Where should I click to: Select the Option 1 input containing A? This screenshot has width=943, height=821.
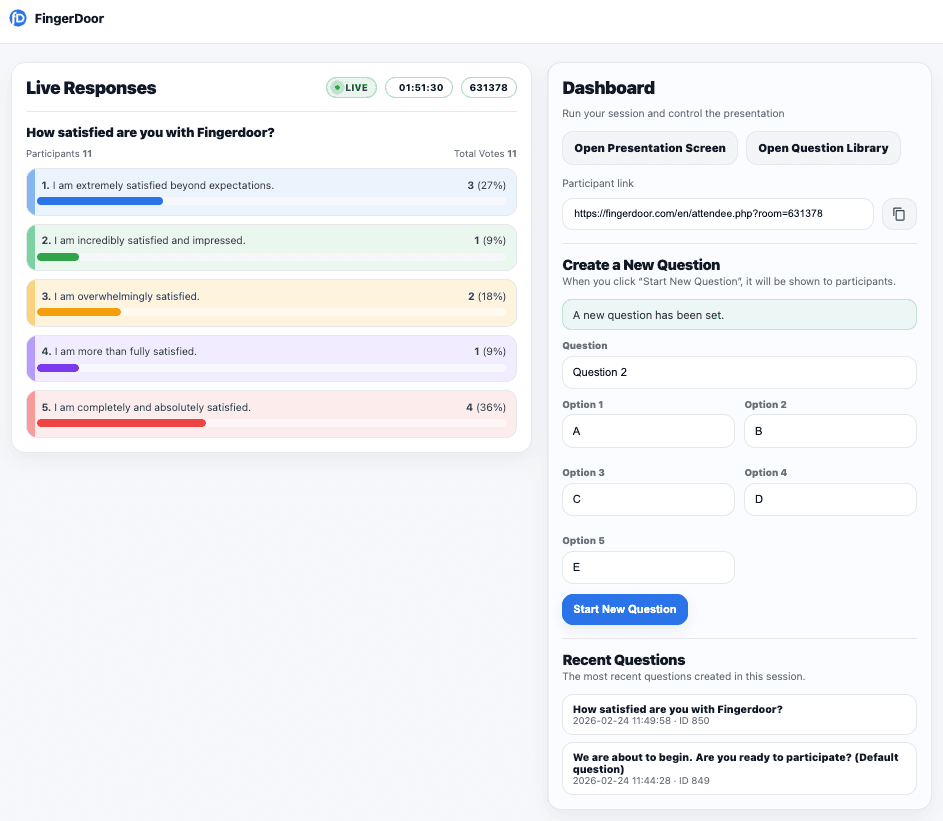pyautogui.click(x=648, y=431)
